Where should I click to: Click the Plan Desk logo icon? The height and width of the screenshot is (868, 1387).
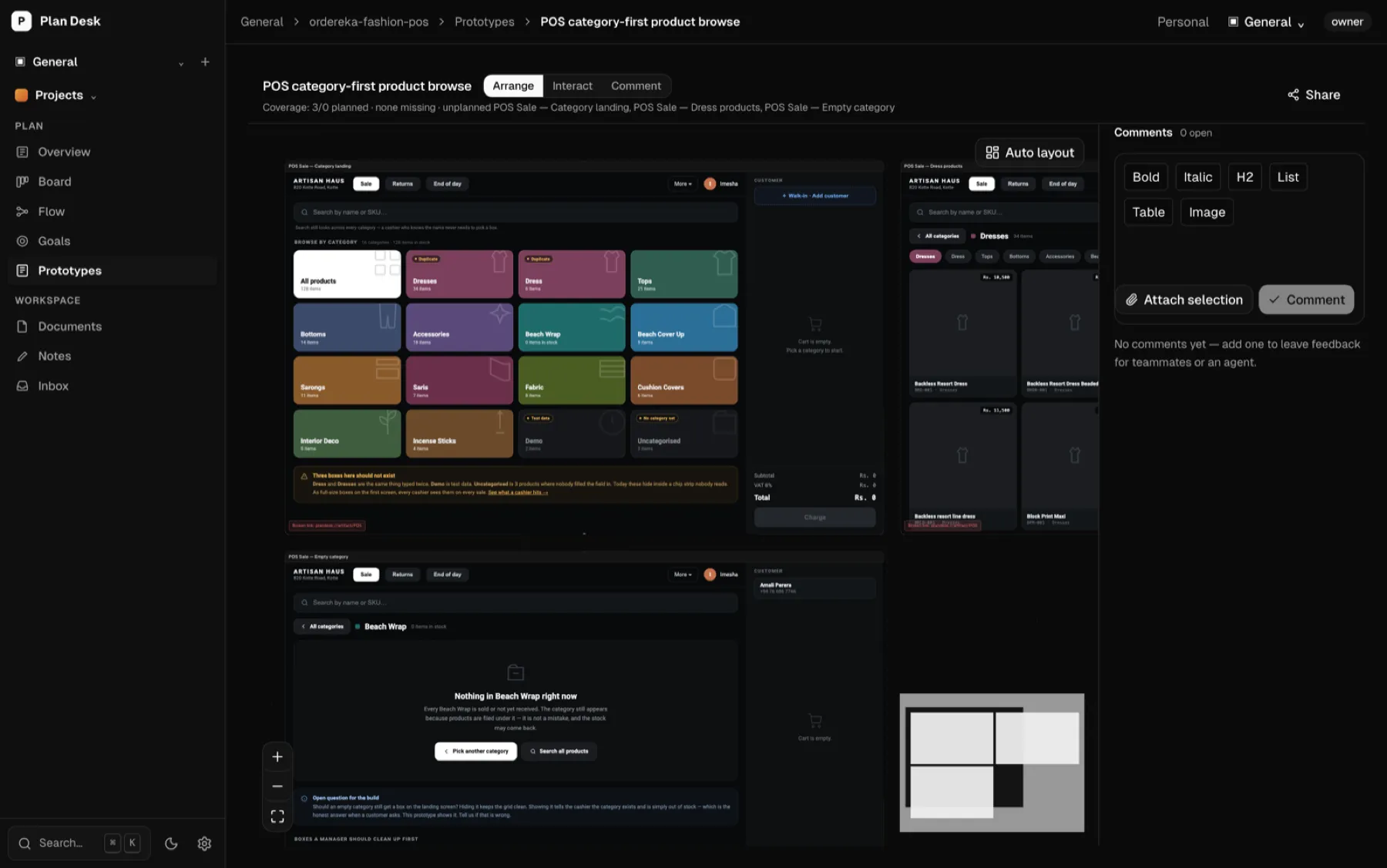[22, 21]
